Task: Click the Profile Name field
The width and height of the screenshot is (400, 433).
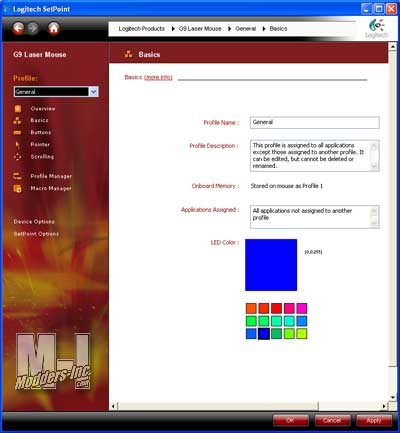Action: click(315, 122)
